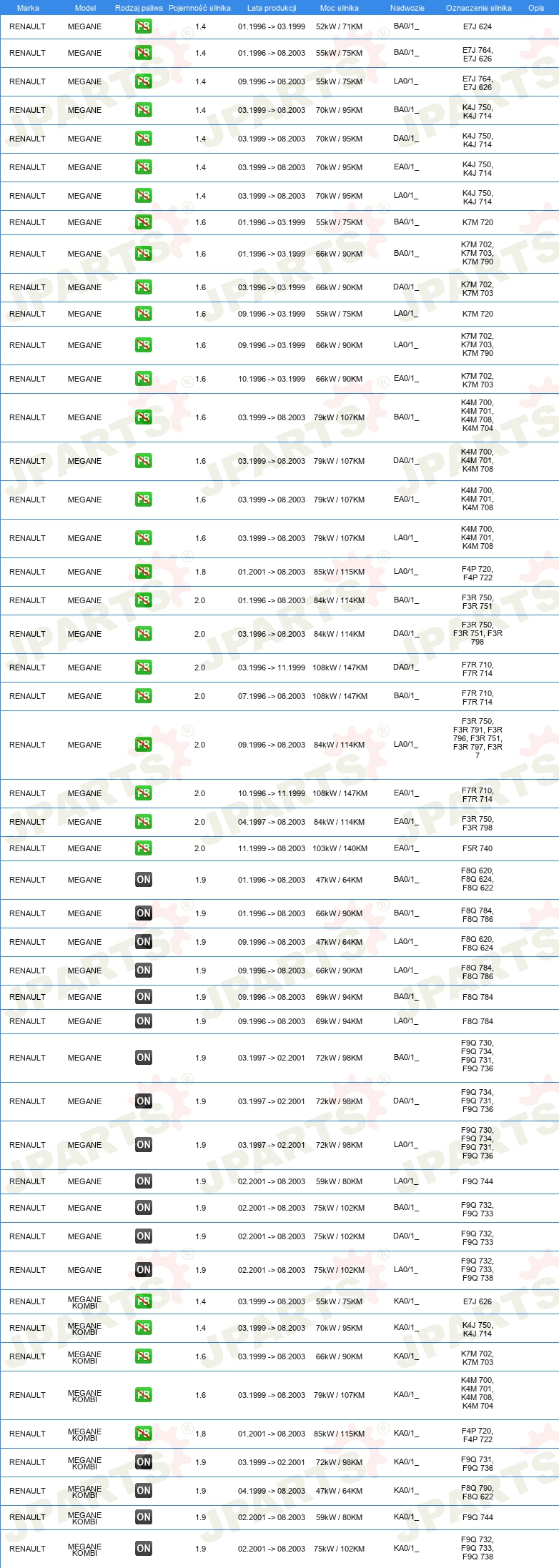559x1568 pixels.
Task: Click petrol icon in MEGANE KOMBI 1.6 79kW row
Action: (143, 1395)
